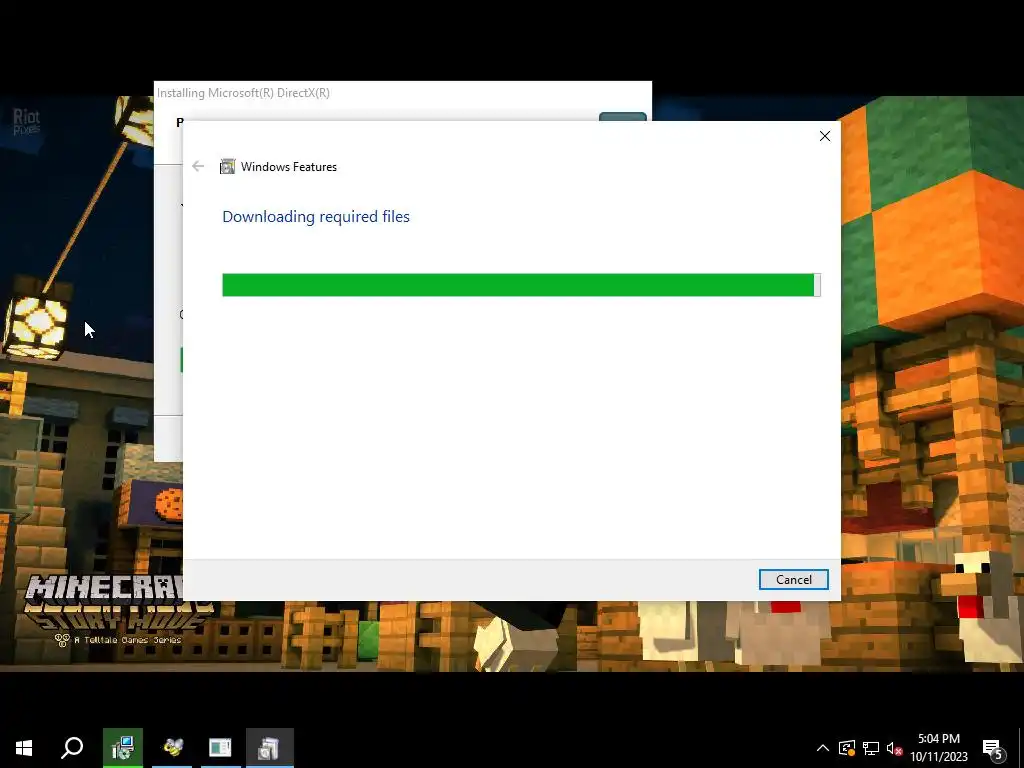Click the 'Installing Microsoft(R) DirectX(R)' window title
The image size is (1024, 768).
pyautogui.click(x=244, y=93)
